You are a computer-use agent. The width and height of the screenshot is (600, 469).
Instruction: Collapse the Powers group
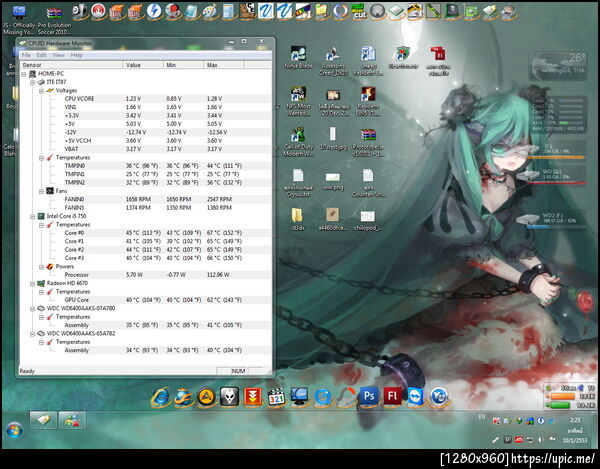[x=41, y=267]
